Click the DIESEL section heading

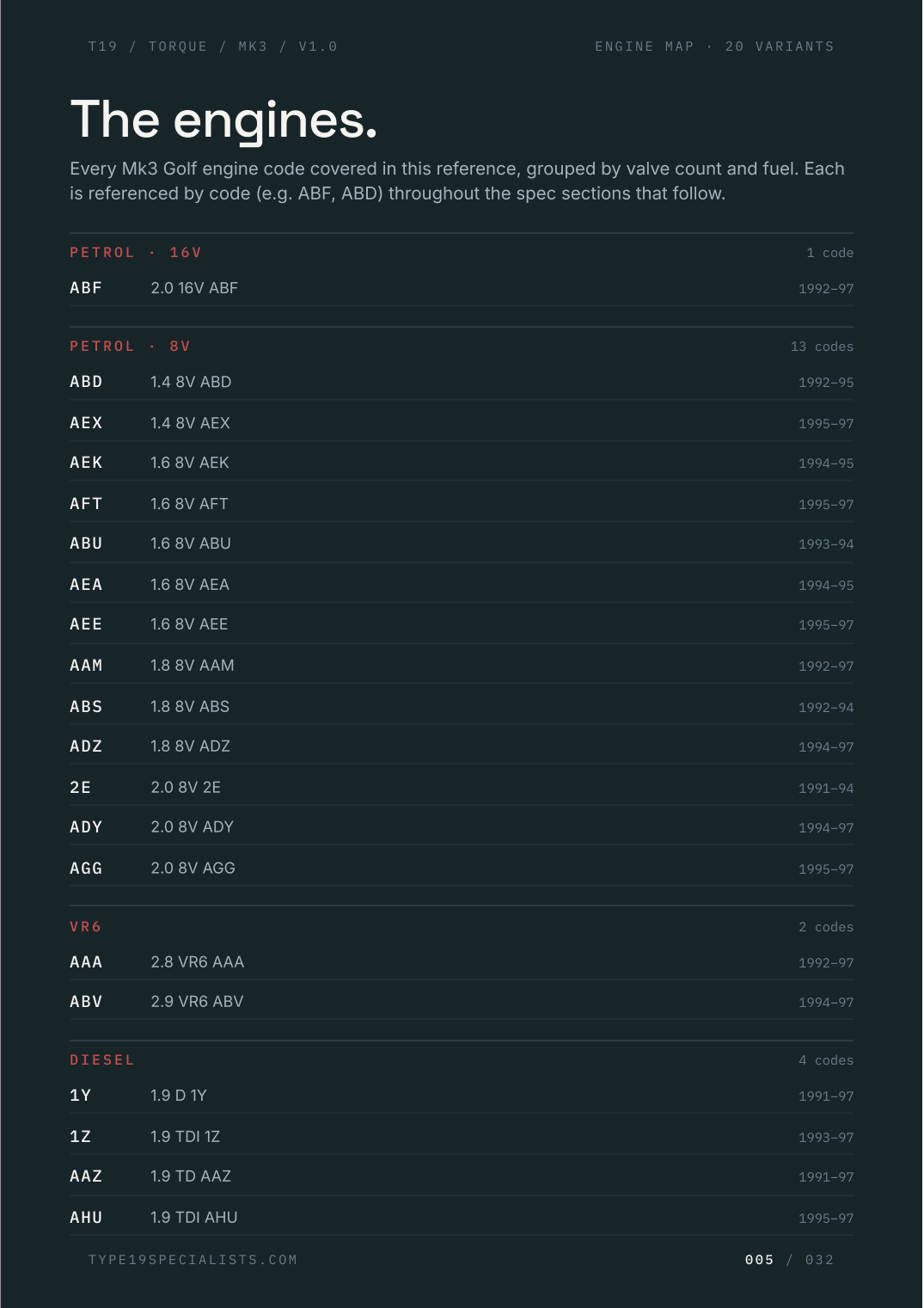[x=102, y=1060]
